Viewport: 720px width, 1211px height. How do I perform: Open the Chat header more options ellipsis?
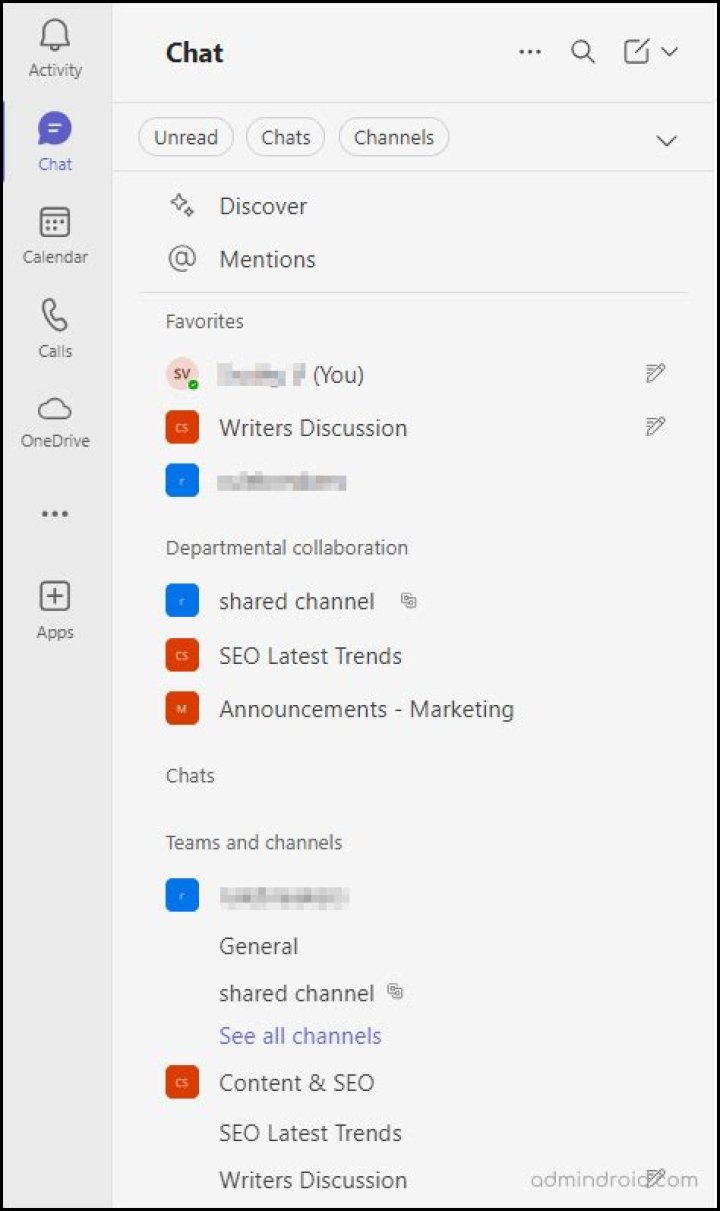pos(530,52)
